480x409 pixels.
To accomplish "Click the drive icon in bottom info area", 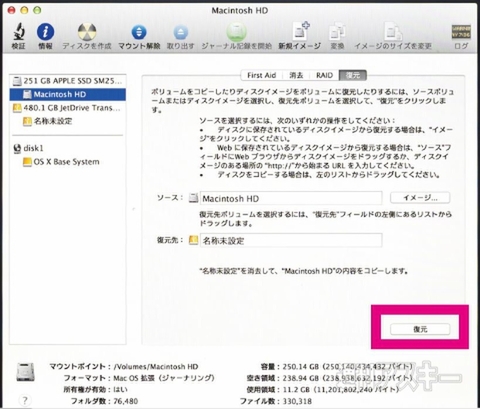I will [x=25, y=372].
